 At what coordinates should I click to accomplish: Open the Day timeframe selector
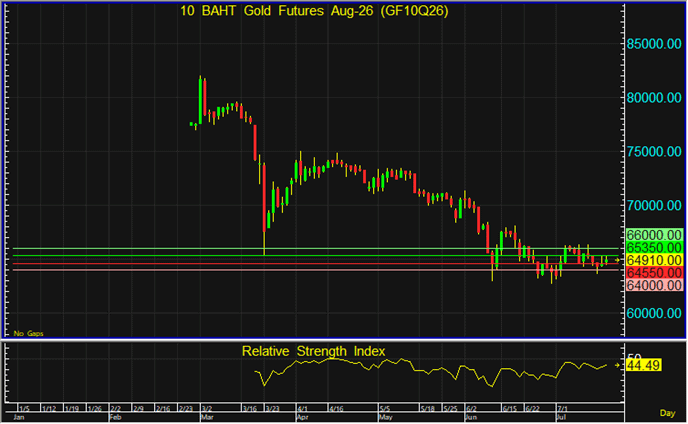(x=667, y=413)
